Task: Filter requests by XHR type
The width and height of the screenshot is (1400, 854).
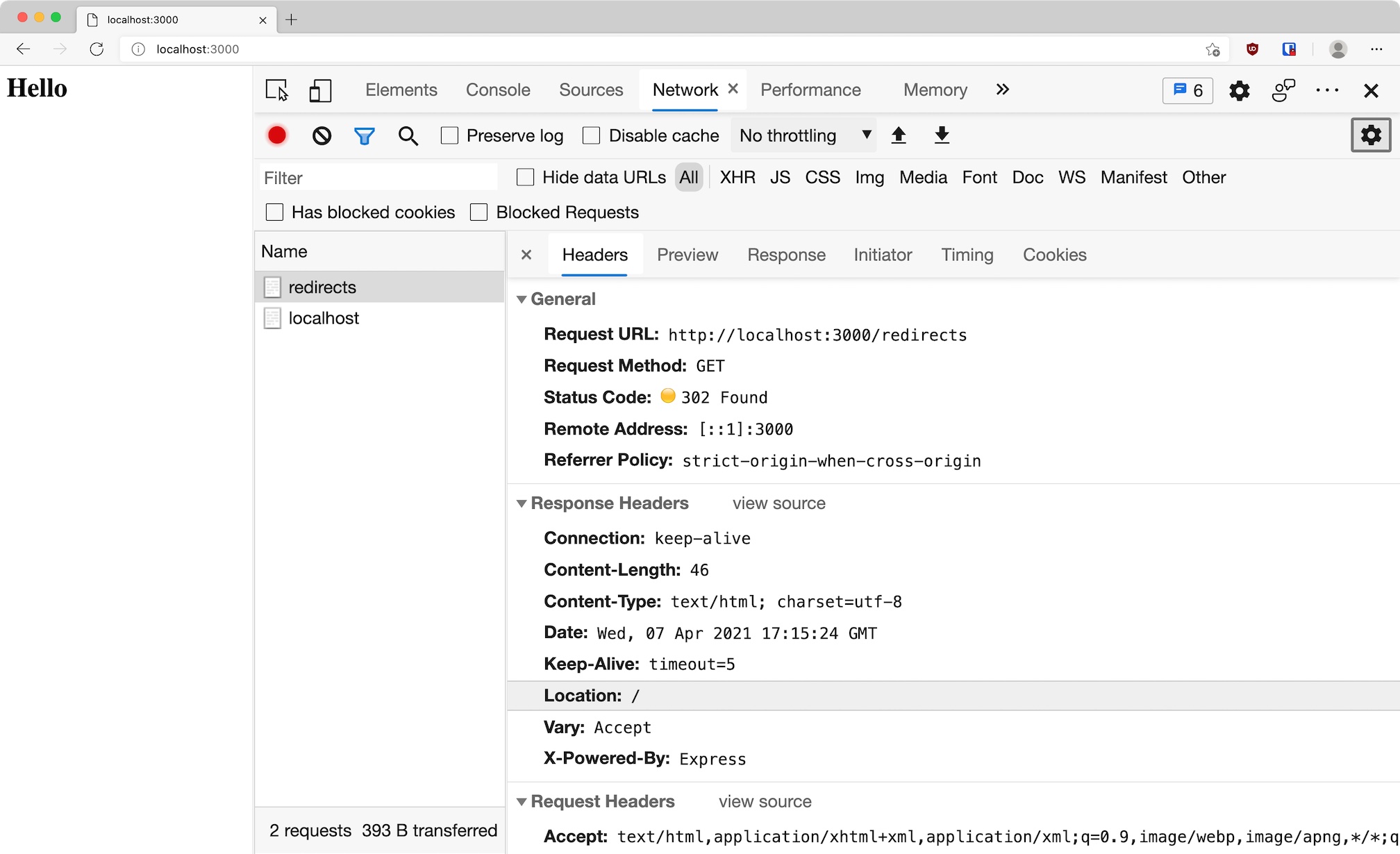Action: (x=737, y=177)
